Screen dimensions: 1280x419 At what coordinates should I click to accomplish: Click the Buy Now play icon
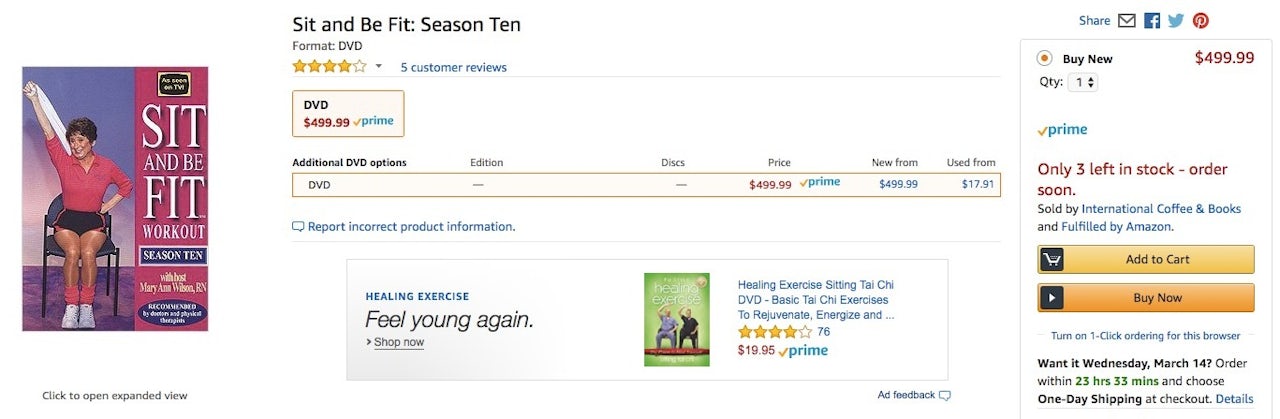click(1051, 298)
